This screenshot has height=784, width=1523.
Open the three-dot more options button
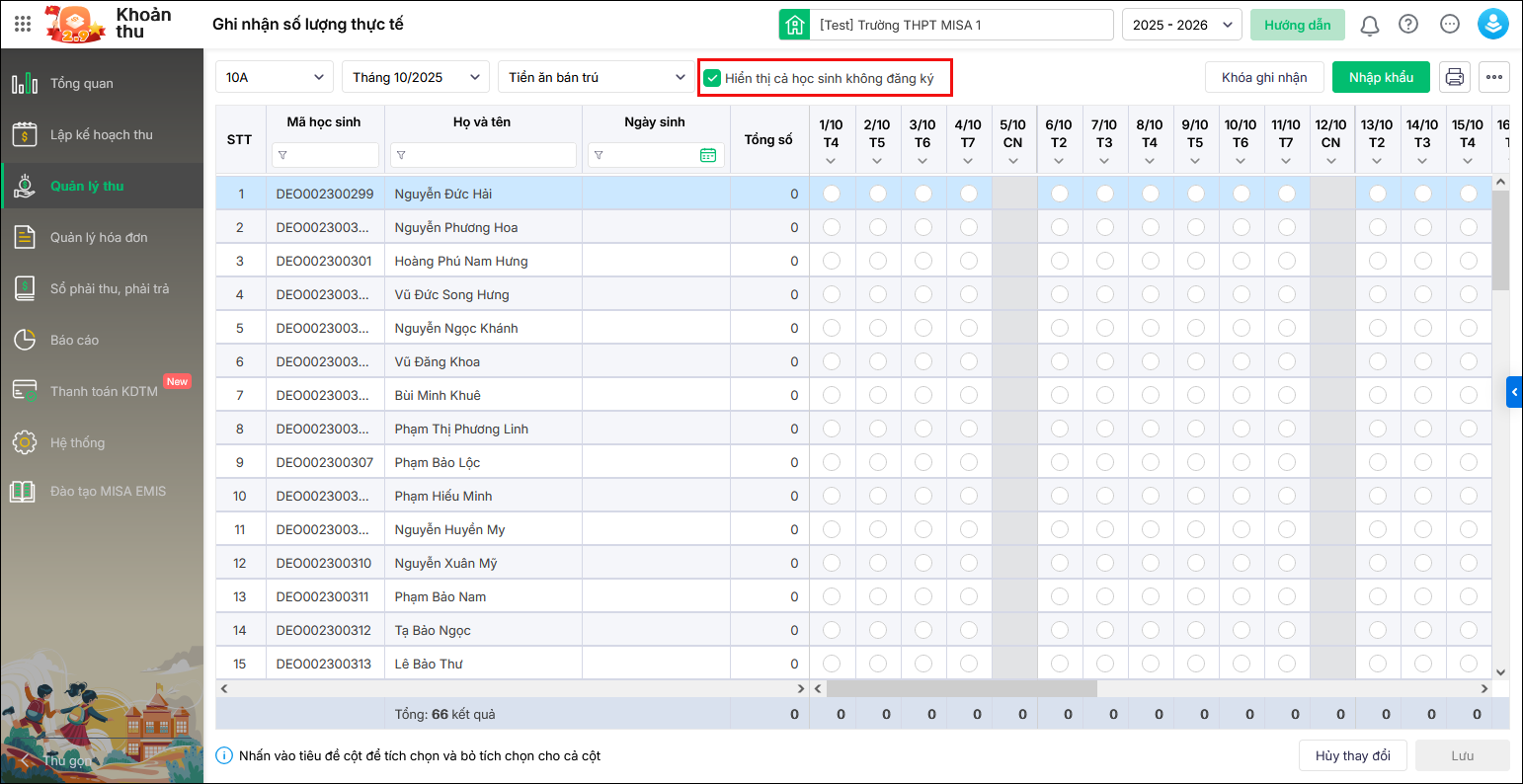(x=1493, y=77)
